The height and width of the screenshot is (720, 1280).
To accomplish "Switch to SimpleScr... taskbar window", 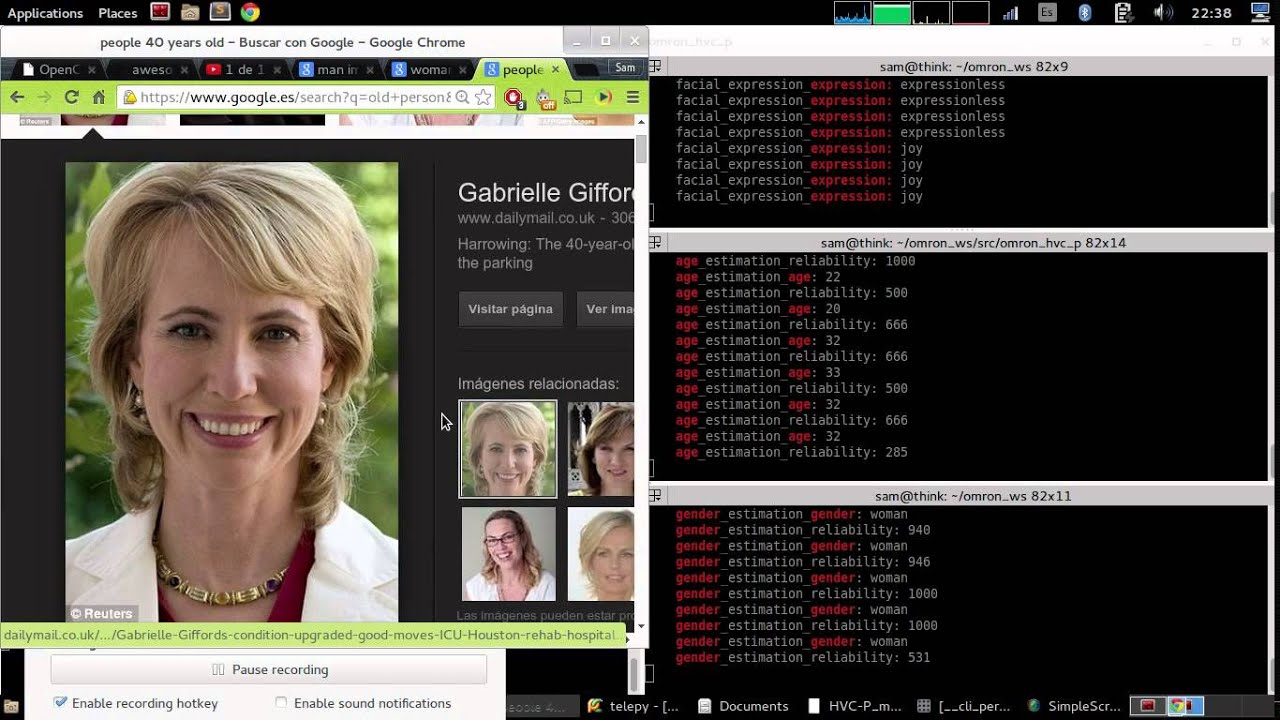I will (x=1074, y=706).
